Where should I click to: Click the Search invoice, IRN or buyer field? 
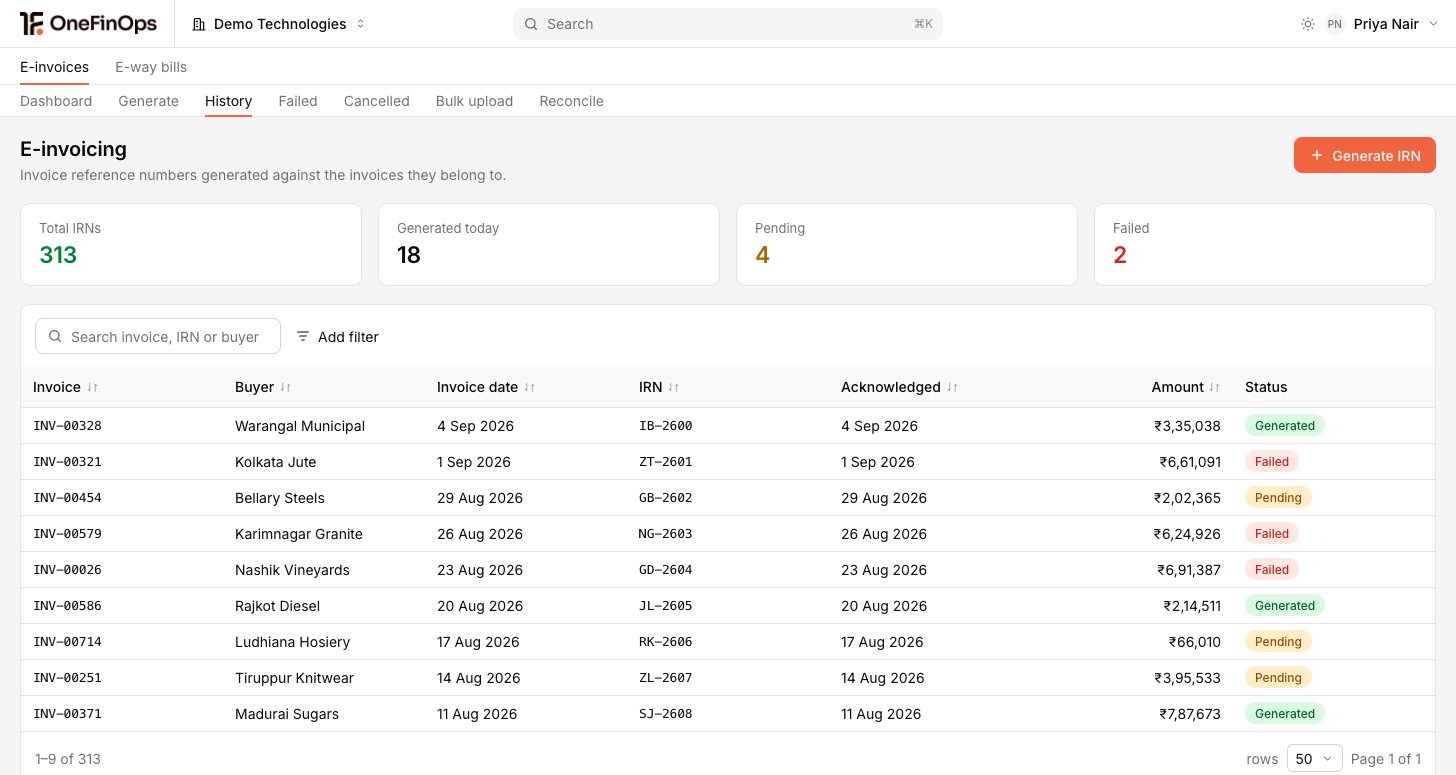[x=158, y=337]
